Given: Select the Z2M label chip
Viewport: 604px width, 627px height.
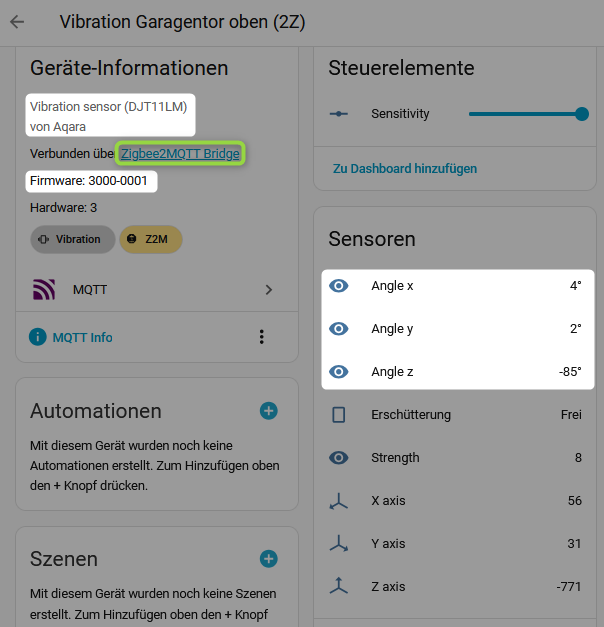Looking at the screenshot, I should (150, 240).
